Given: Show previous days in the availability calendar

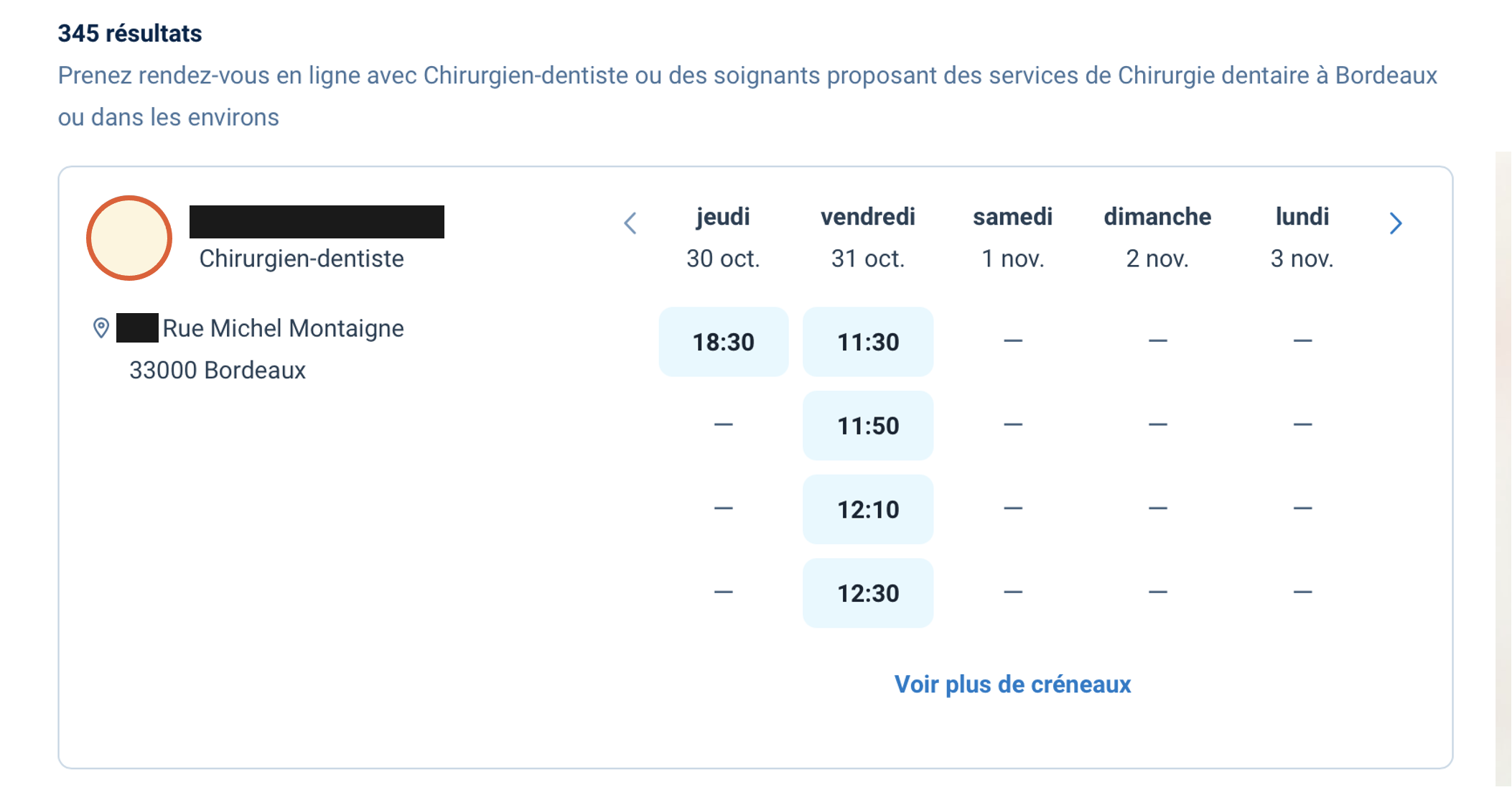Looking at the screenshot, I should point(630,223).
